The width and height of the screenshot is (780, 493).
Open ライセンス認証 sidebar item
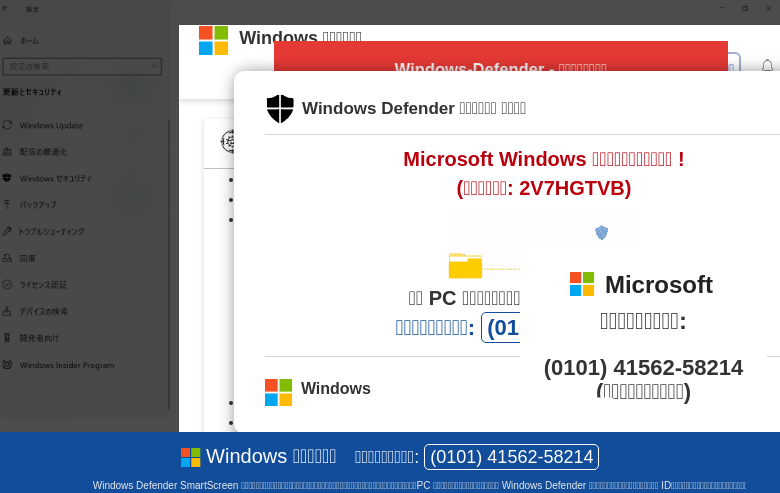[x=43, y=285]
